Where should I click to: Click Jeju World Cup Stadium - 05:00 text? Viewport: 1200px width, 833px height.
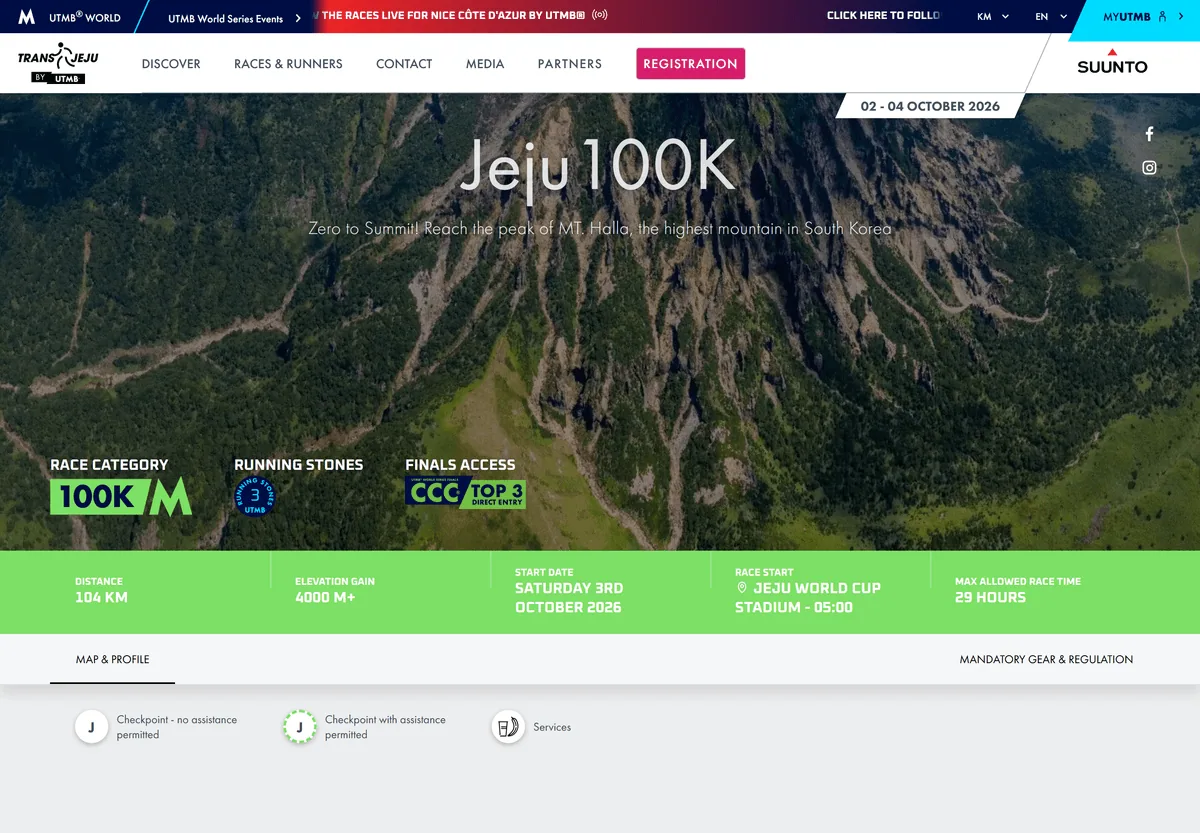click(x=808, y=598)
